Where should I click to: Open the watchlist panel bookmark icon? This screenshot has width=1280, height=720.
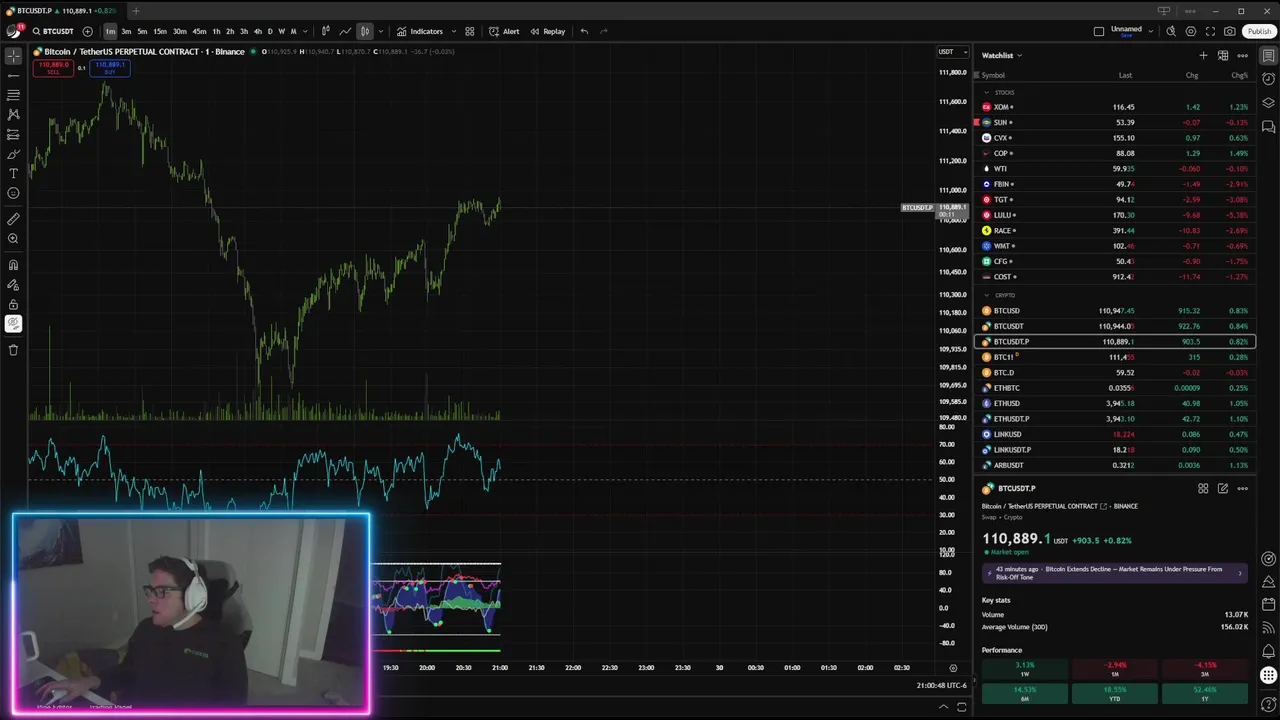tap(1268, 55)
